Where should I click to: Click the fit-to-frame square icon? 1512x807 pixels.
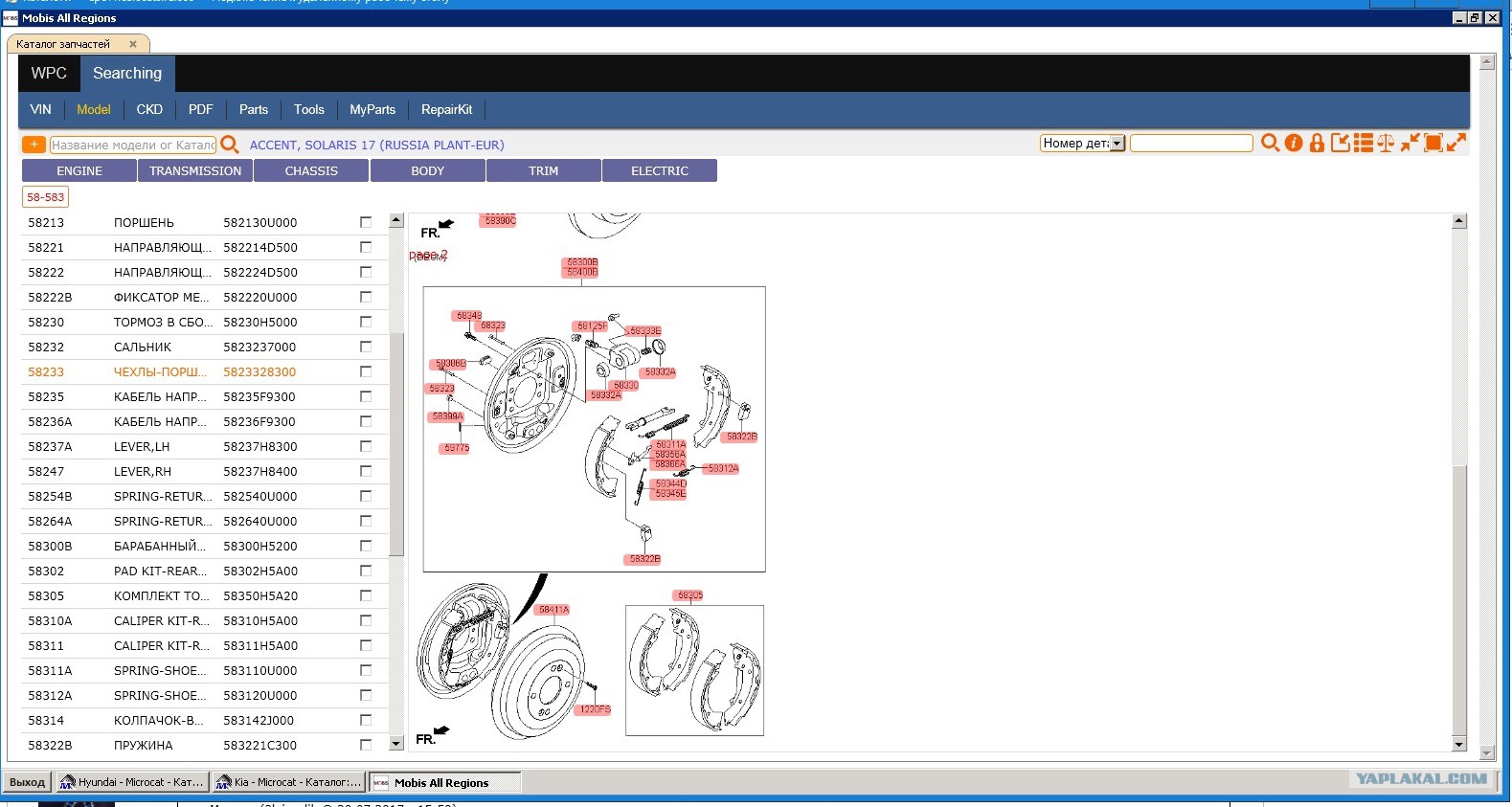coord(1433,143)
